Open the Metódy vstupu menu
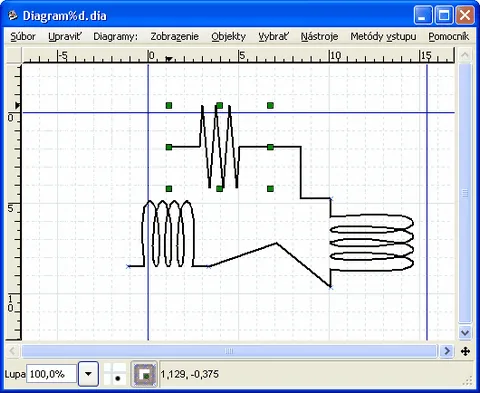This screenshot has width=480, height=393. (383, 36)
